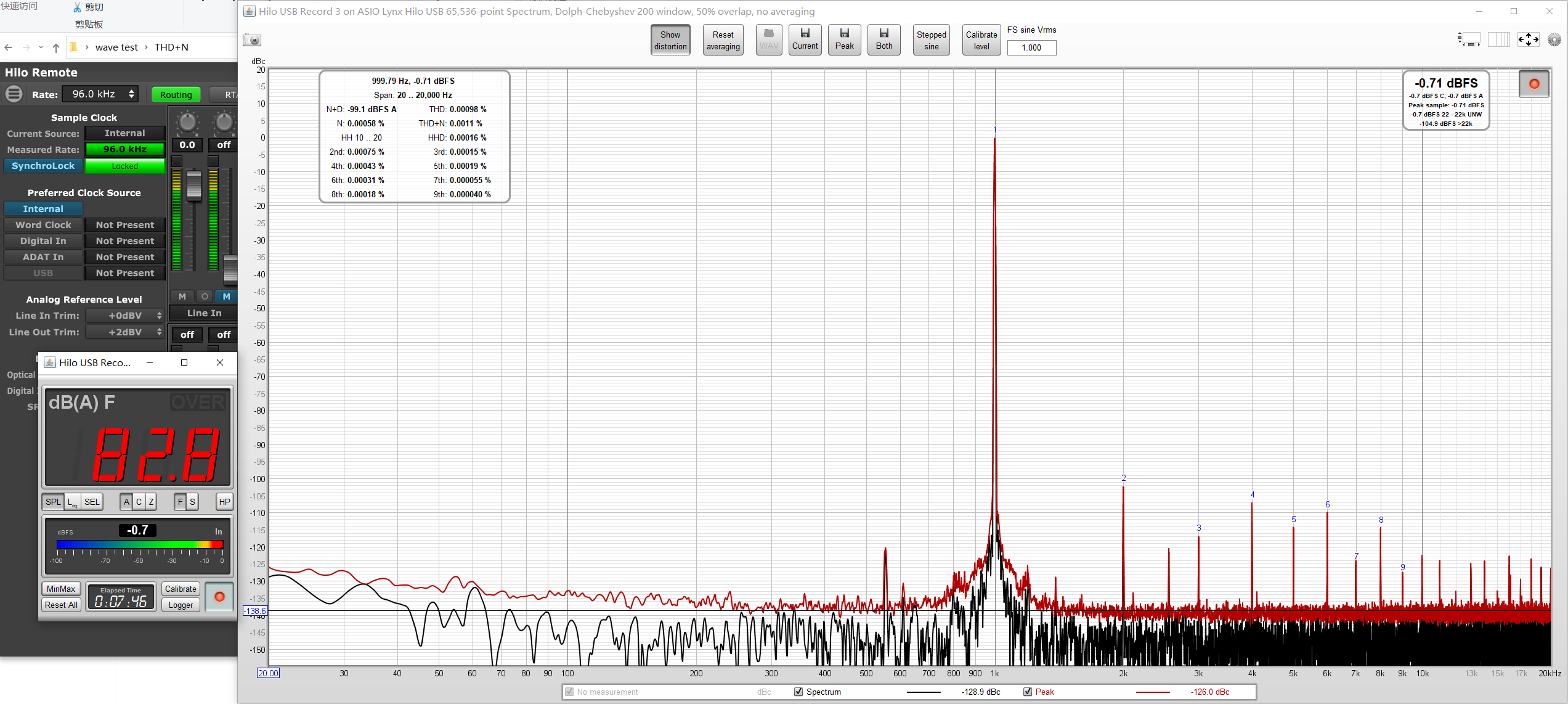Click the WAV save button
Screen dimensions: 1568x704
pyautogui.click(x=769, y=39)
